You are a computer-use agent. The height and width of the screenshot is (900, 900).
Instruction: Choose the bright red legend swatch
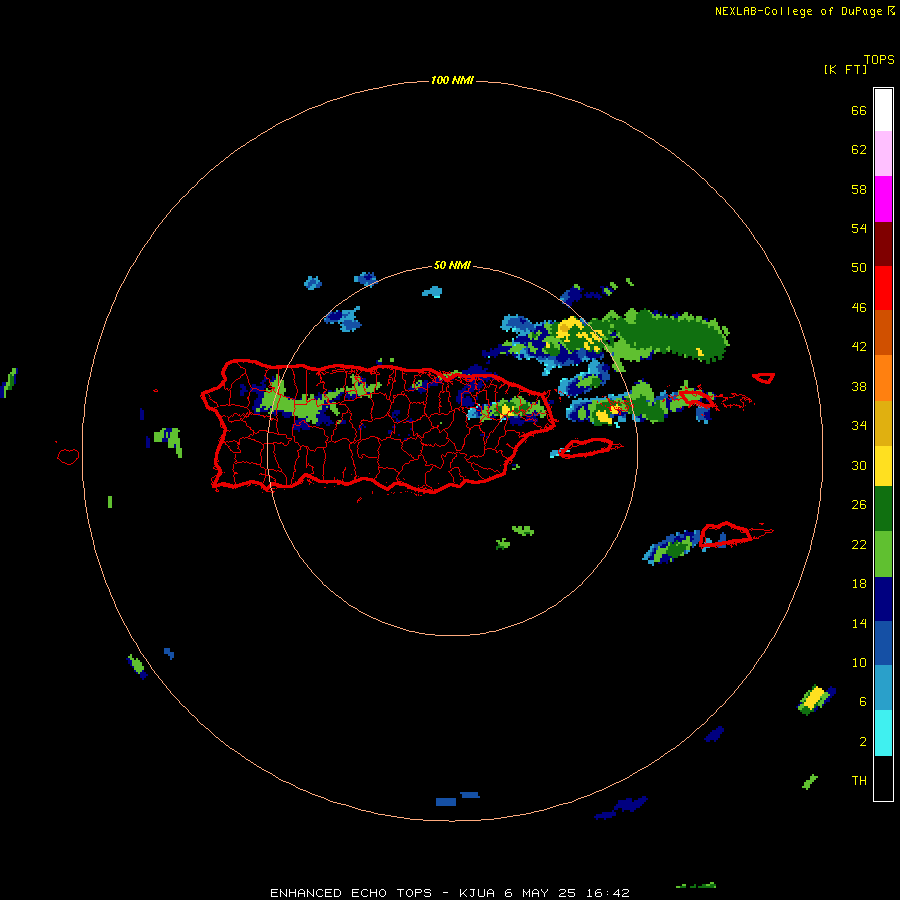[883, 288]
